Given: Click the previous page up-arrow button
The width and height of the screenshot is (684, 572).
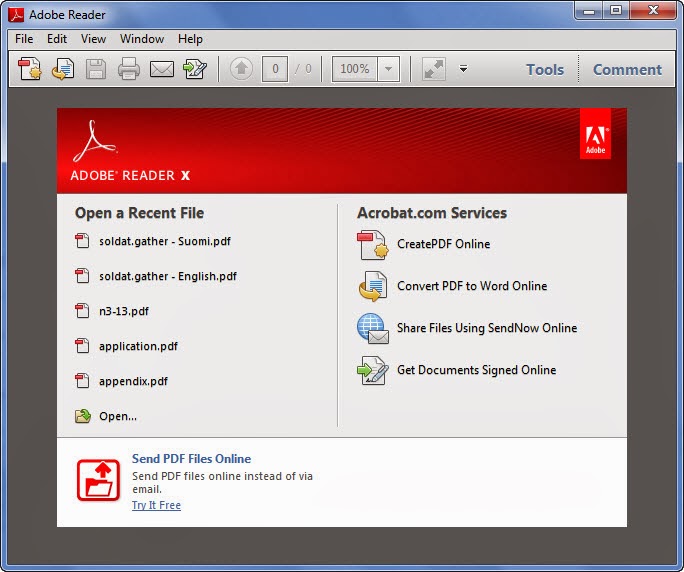Looking at the screenshot, I should click(x=241, y=69).
